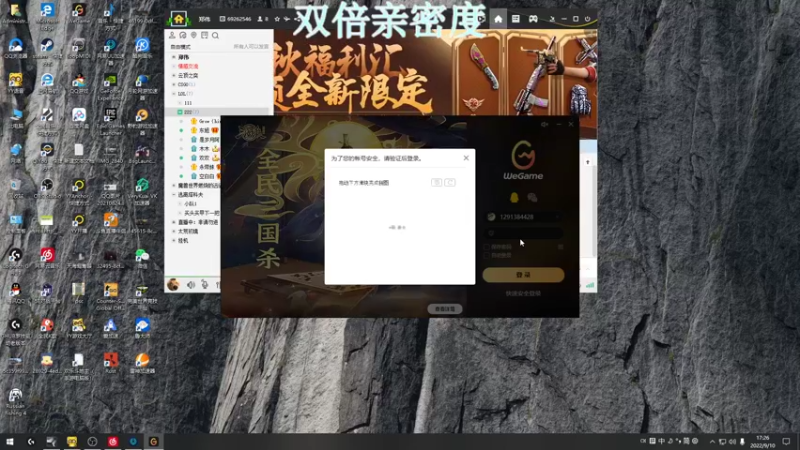Viewport: 800px width, 450px height.
Task: Click the NetEase Music taskbar icon
Action: click(113, 441)
